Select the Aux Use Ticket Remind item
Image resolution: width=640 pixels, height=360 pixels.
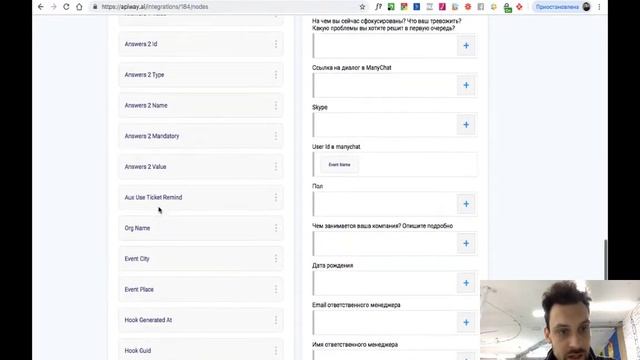point(200,197)
